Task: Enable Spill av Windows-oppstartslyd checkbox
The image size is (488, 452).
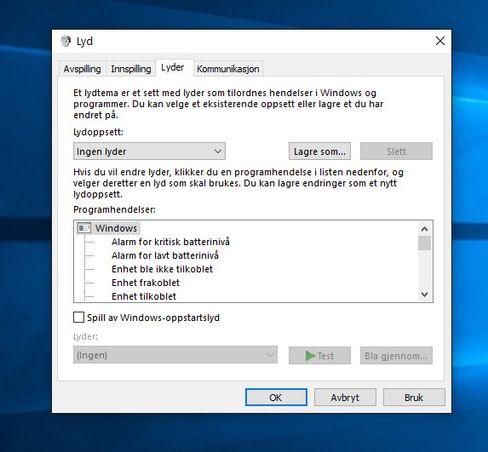Action: click(79, 317)
